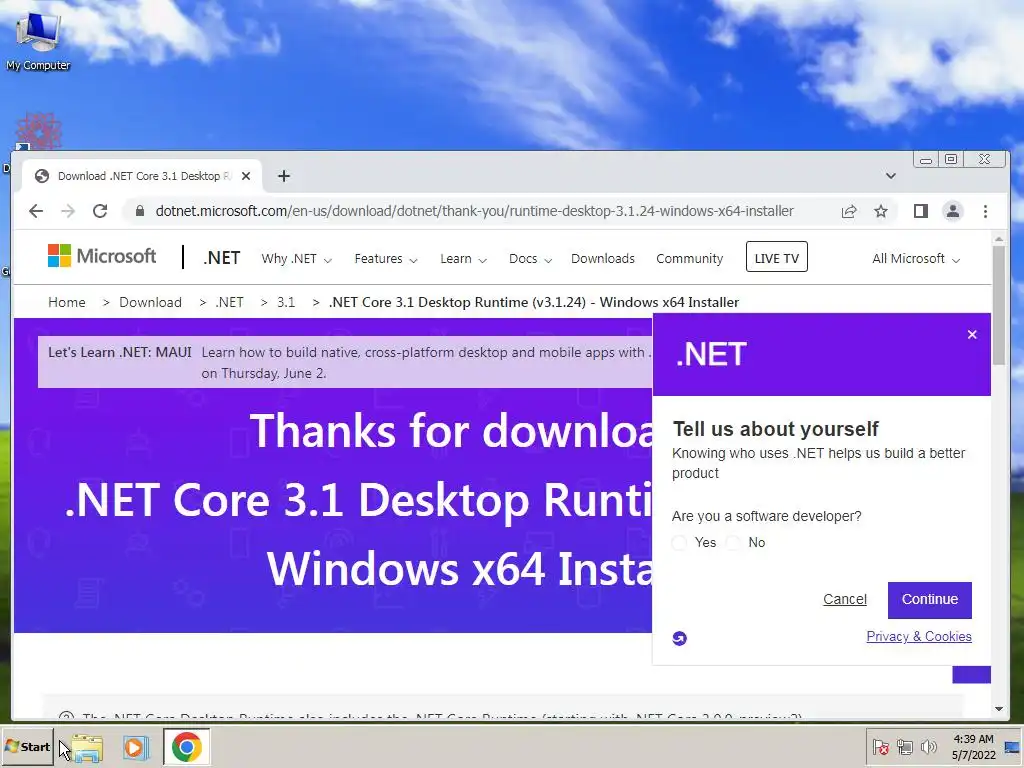Click the forward navigation arrow
1024x768 pixels.
pyautogui.click(x=68, y=211)
